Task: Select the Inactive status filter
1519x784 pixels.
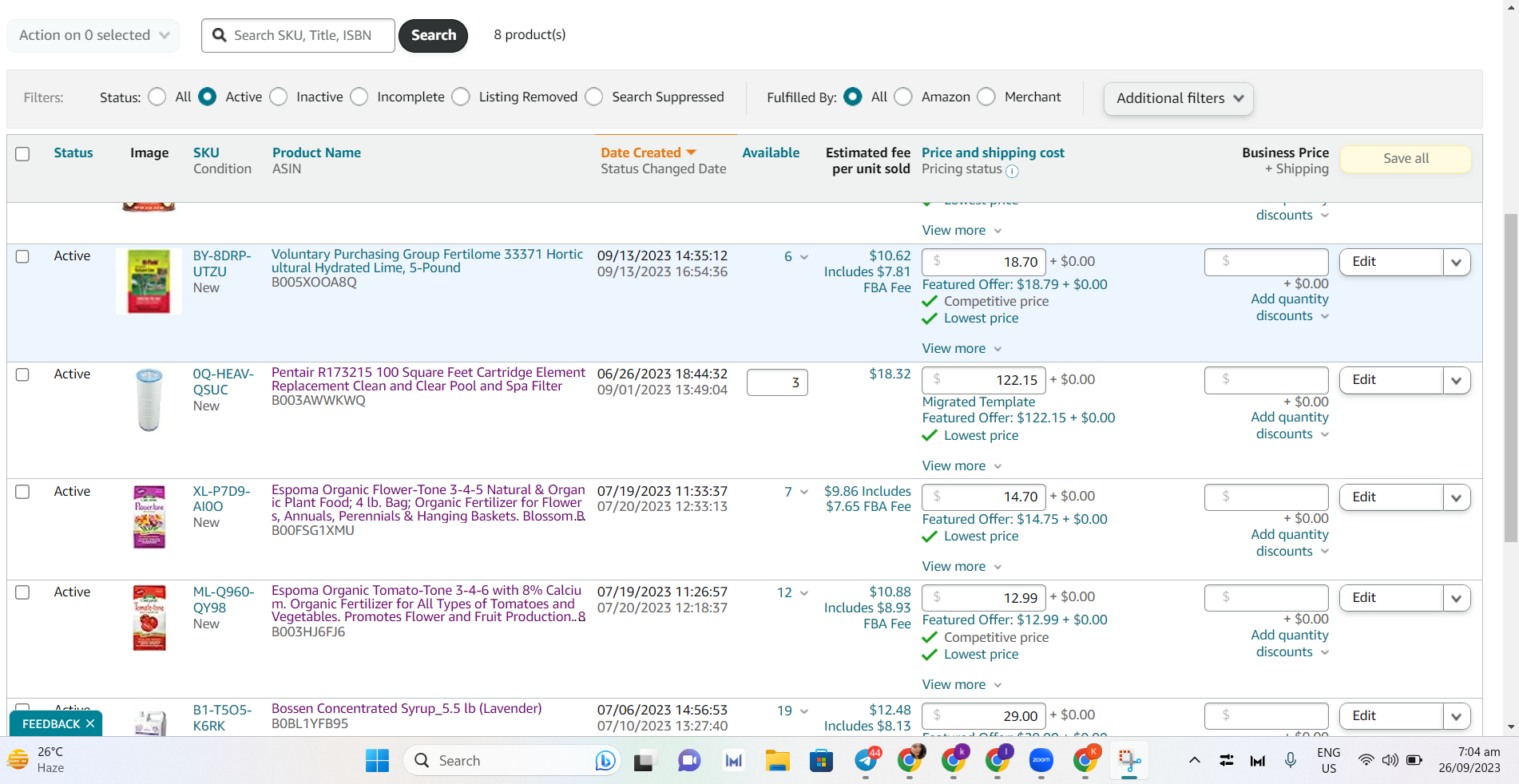Action: click(278, 97)
